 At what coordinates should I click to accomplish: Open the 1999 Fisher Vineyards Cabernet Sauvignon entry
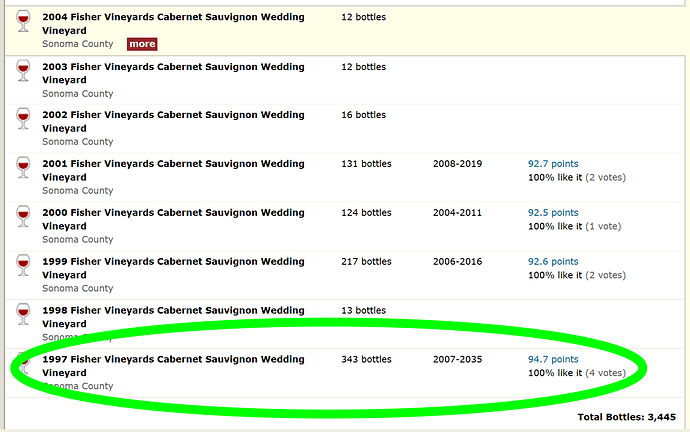point(173,268)
